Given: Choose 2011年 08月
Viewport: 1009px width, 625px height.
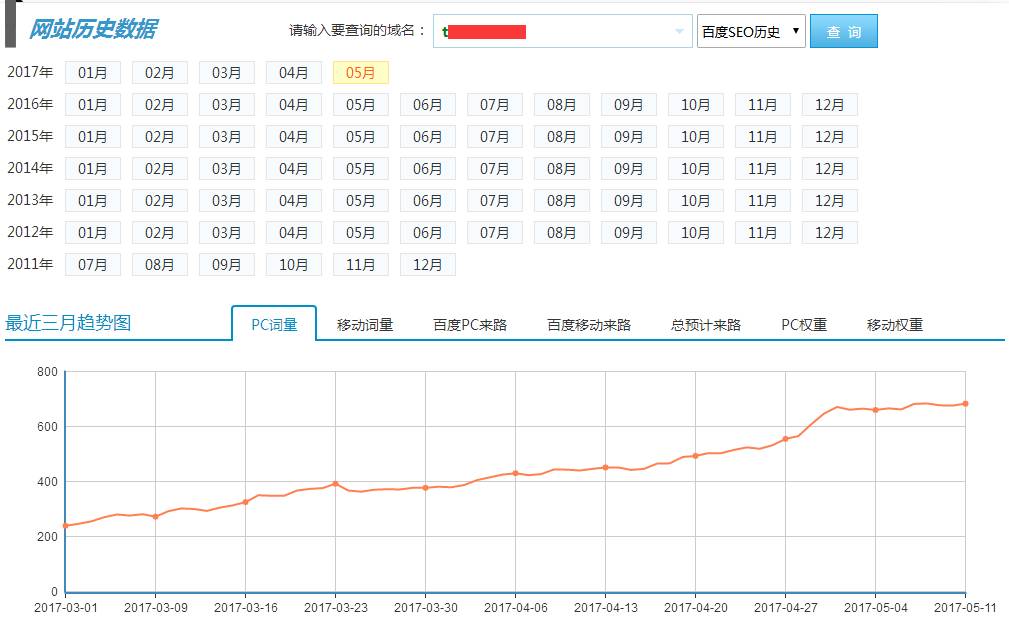Looking at the screenshot, I should click(x=160, y=265).
